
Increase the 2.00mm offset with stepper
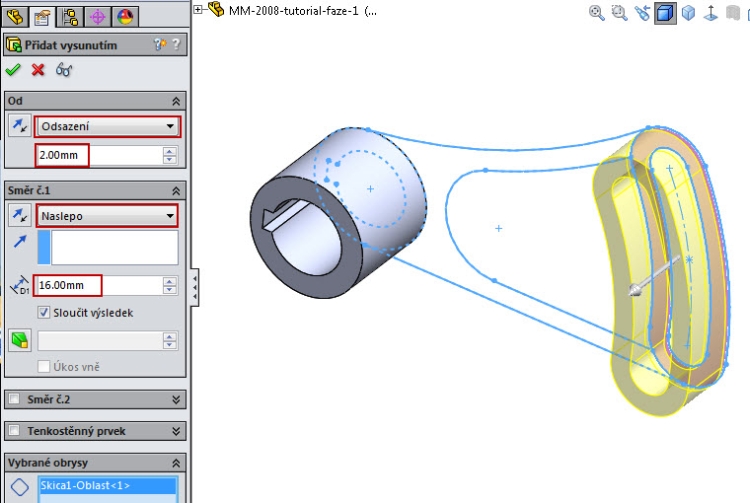[x=169, y=151]
